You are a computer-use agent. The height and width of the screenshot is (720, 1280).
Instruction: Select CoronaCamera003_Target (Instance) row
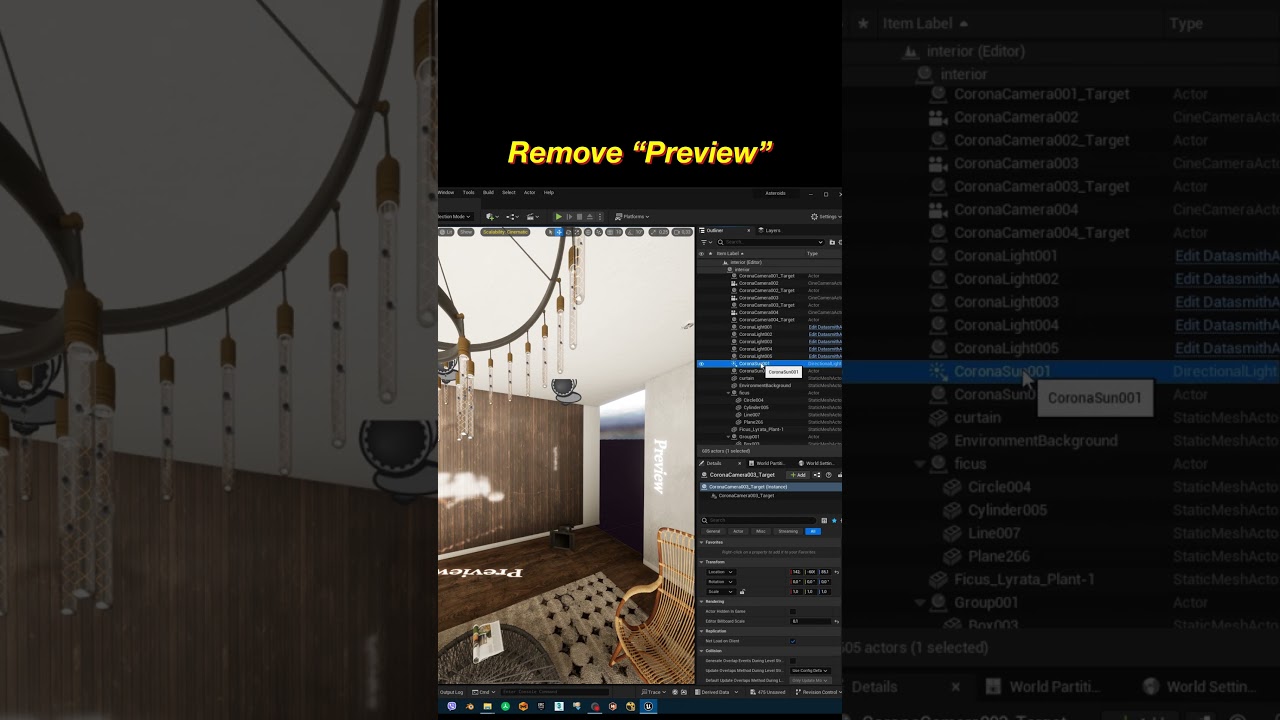point(770,487)
